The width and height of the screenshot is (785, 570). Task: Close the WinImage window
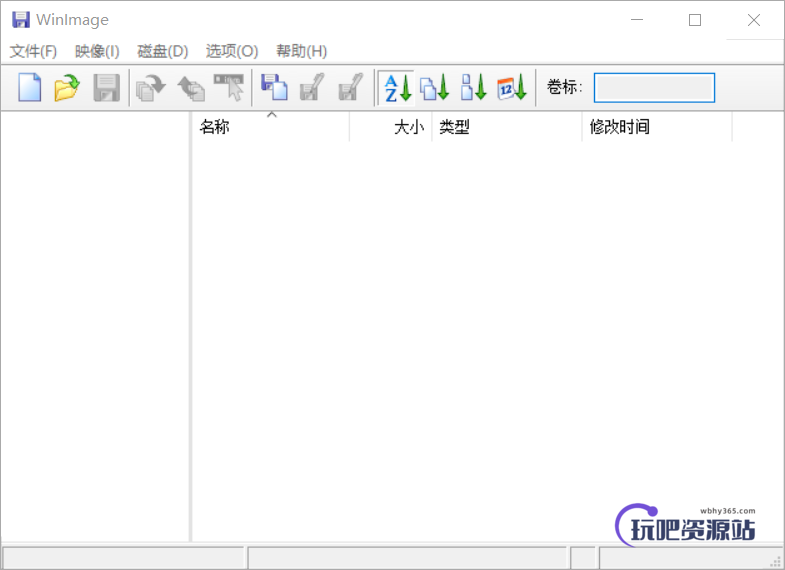click(x=754, y=20)
